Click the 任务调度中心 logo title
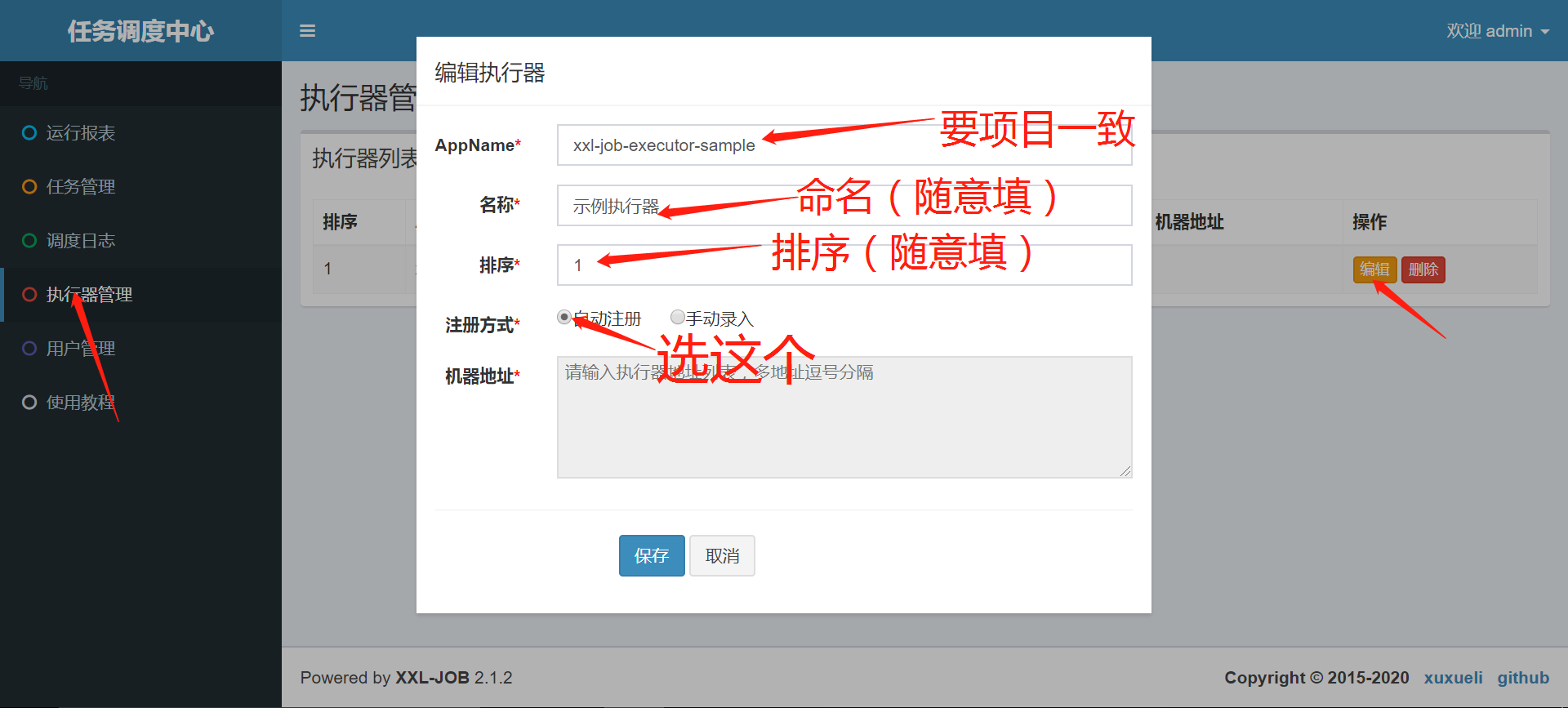Screen dimensions: 1568x708 140,31
